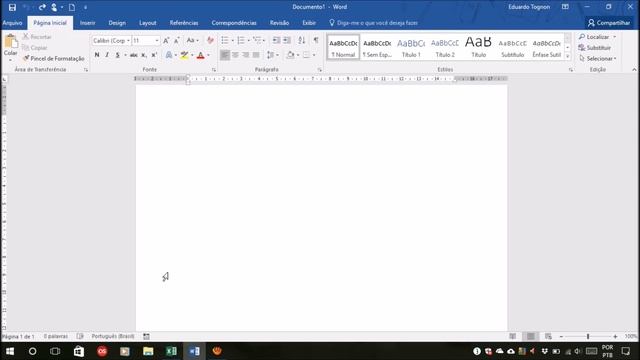Open the proofing check icon in status bar
The width and height of the screenshot is (640, 360).
pos(80,336)
